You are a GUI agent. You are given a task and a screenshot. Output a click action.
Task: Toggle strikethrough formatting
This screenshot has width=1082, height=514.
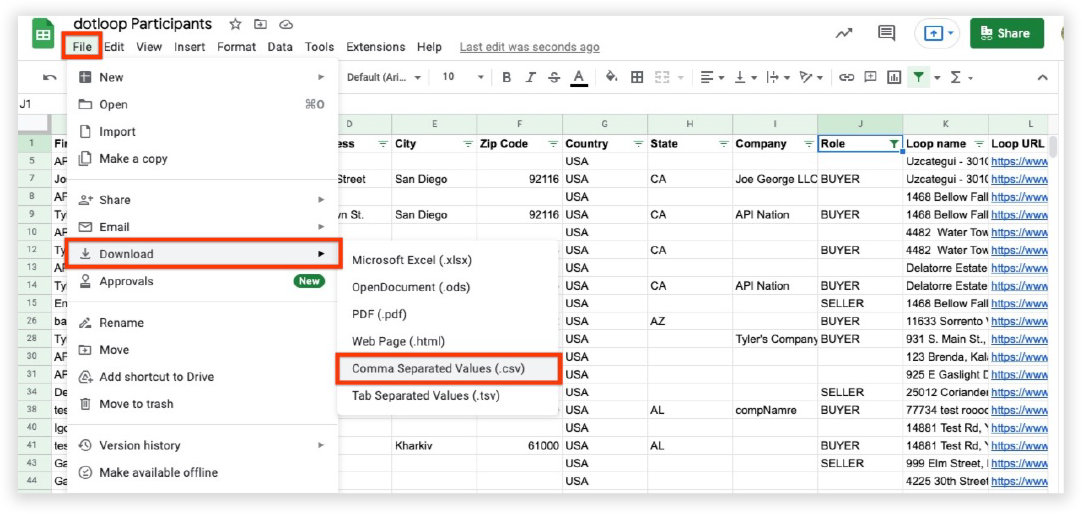554,77
